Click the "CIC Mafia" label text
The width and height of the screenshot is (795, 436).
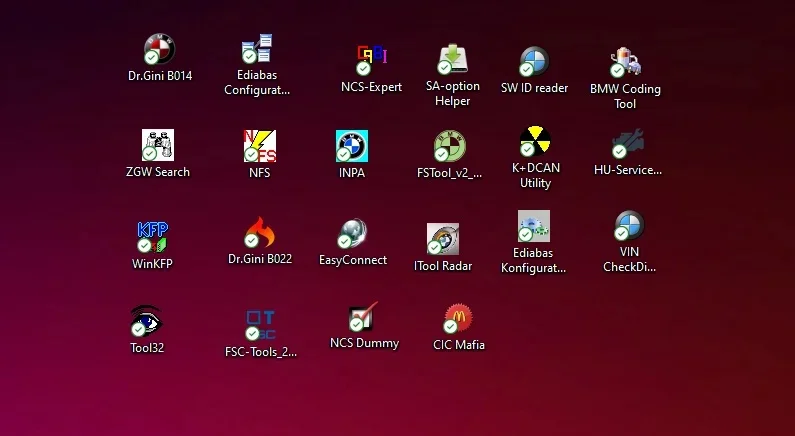click(x=459, y=345)
